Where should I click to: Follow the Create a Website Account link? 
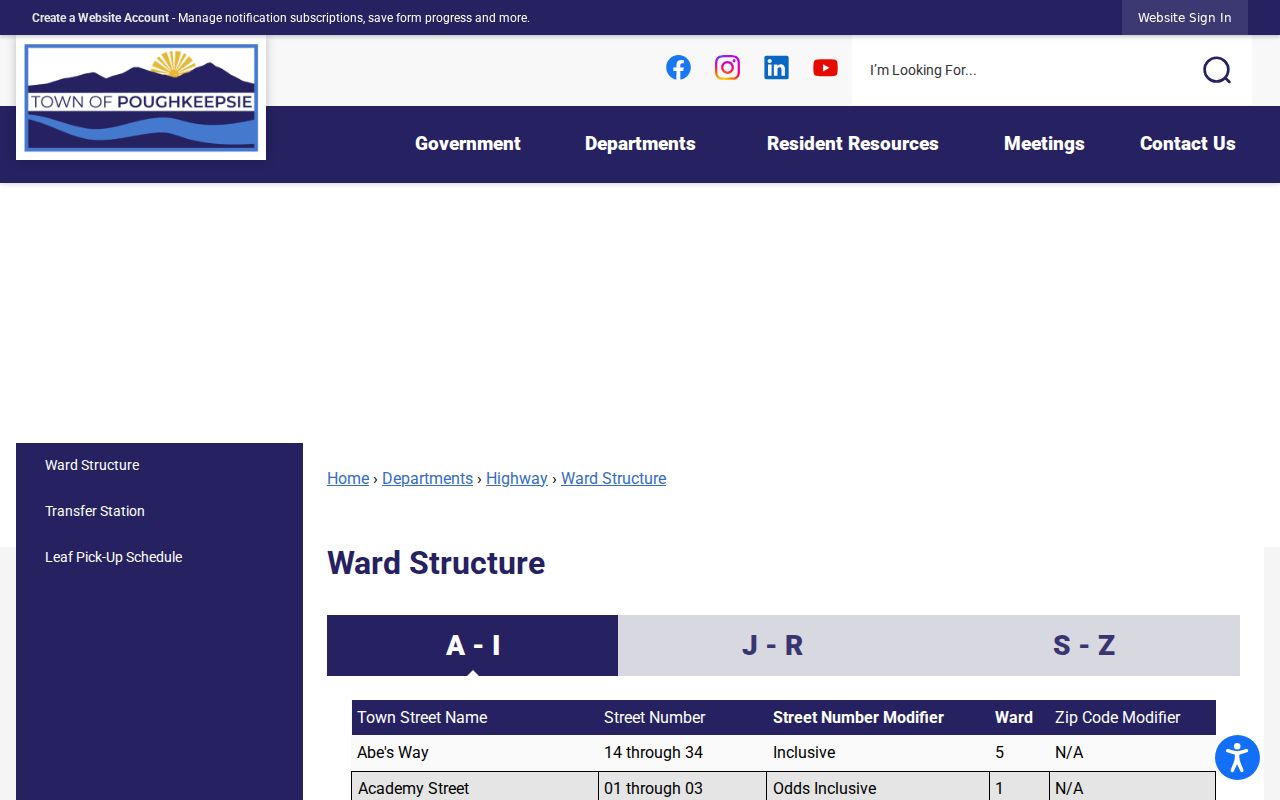coord(100,18)
